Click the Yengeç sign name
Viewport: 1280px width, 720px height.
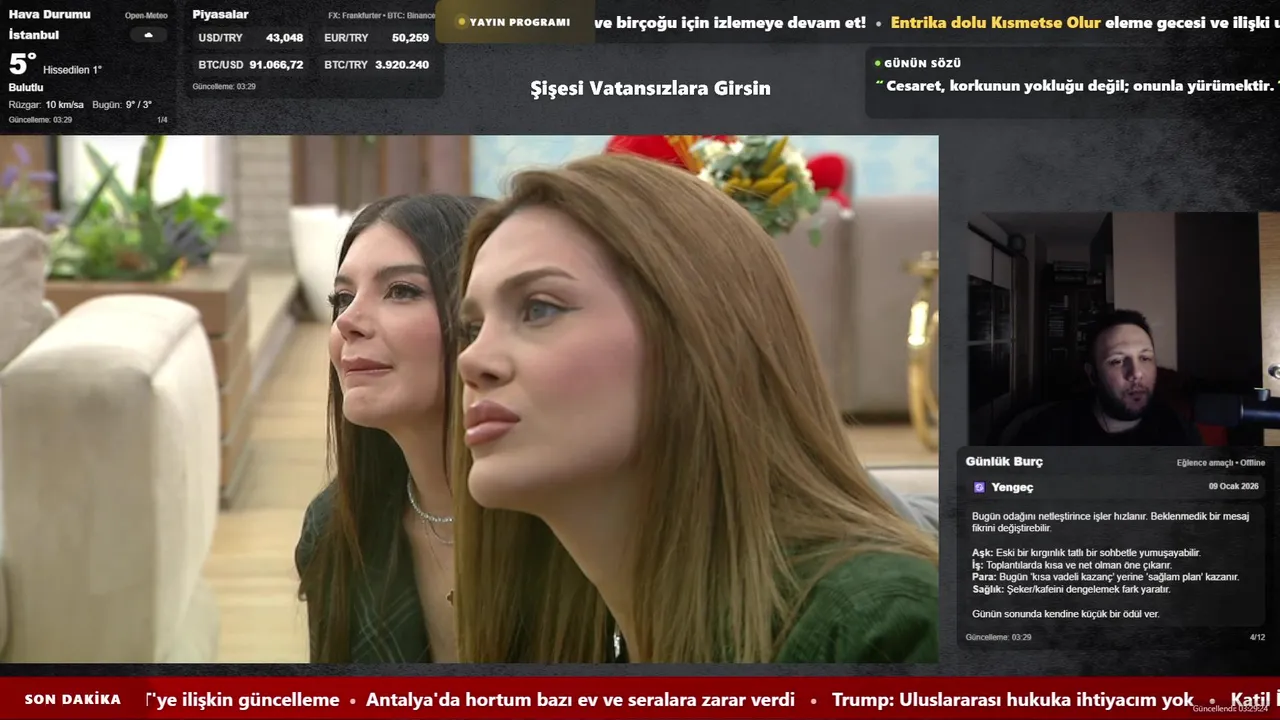pos(1012,487)
